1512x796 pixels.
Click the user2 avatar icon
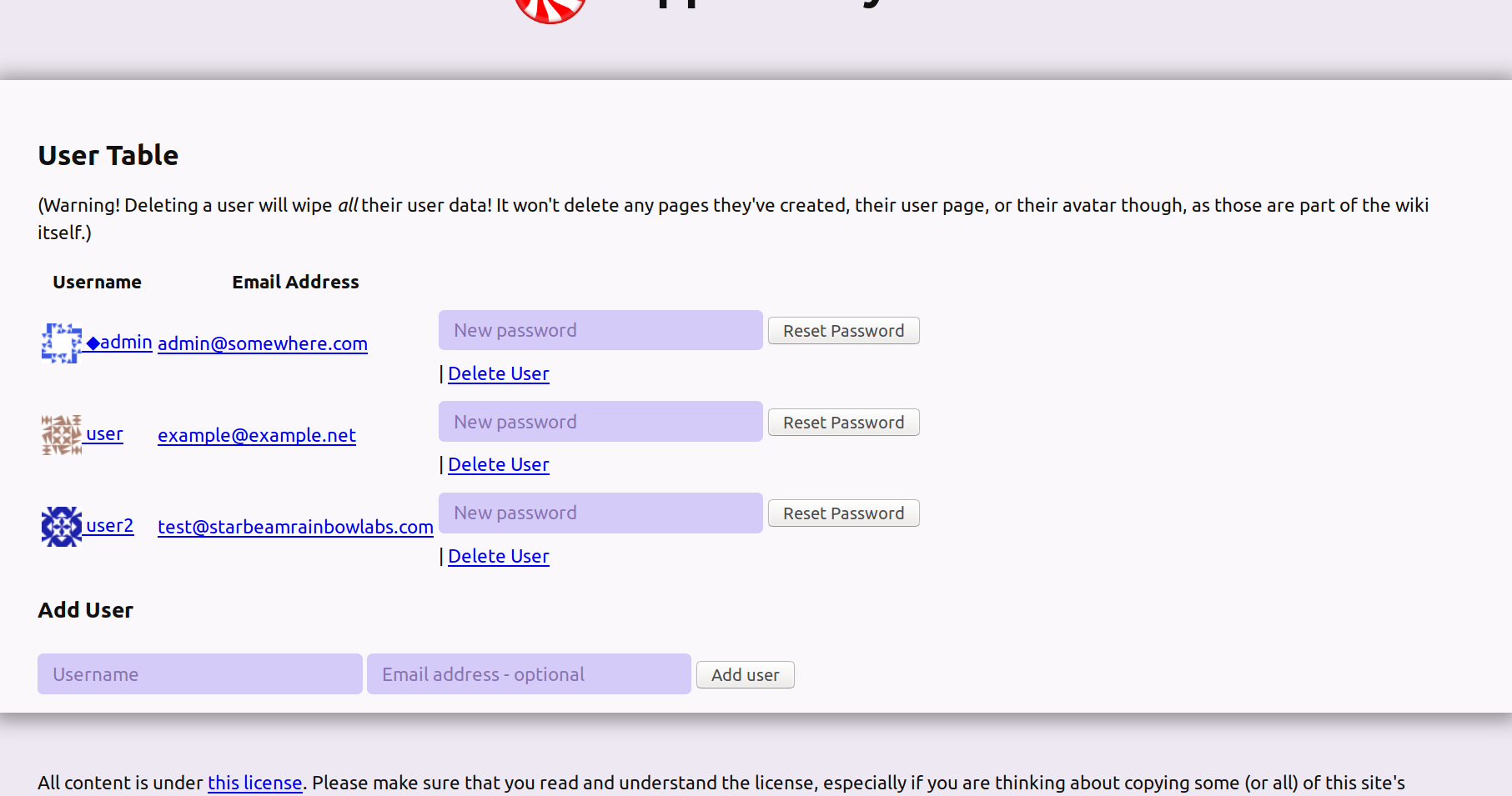[x=61, y=527]
